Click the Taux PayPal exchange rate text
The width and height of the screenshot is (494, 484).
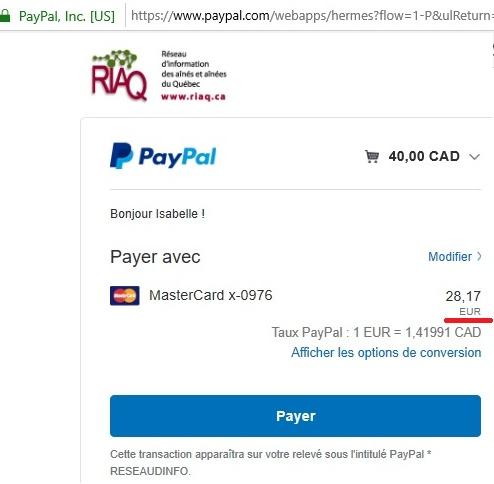376,332
